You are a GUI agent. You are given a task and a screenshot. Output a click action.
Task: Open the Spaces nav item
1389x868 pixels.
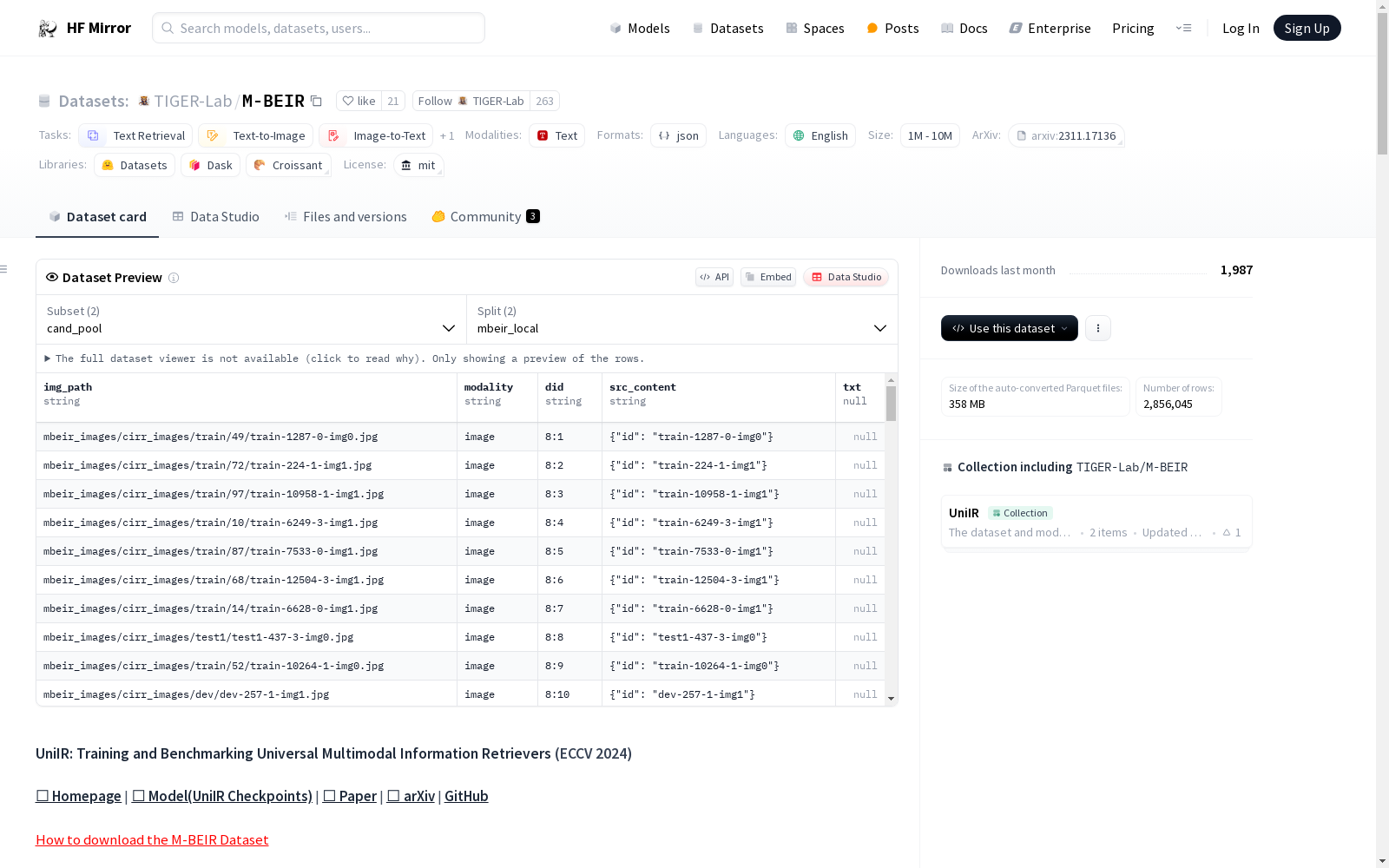pos(815,28)
